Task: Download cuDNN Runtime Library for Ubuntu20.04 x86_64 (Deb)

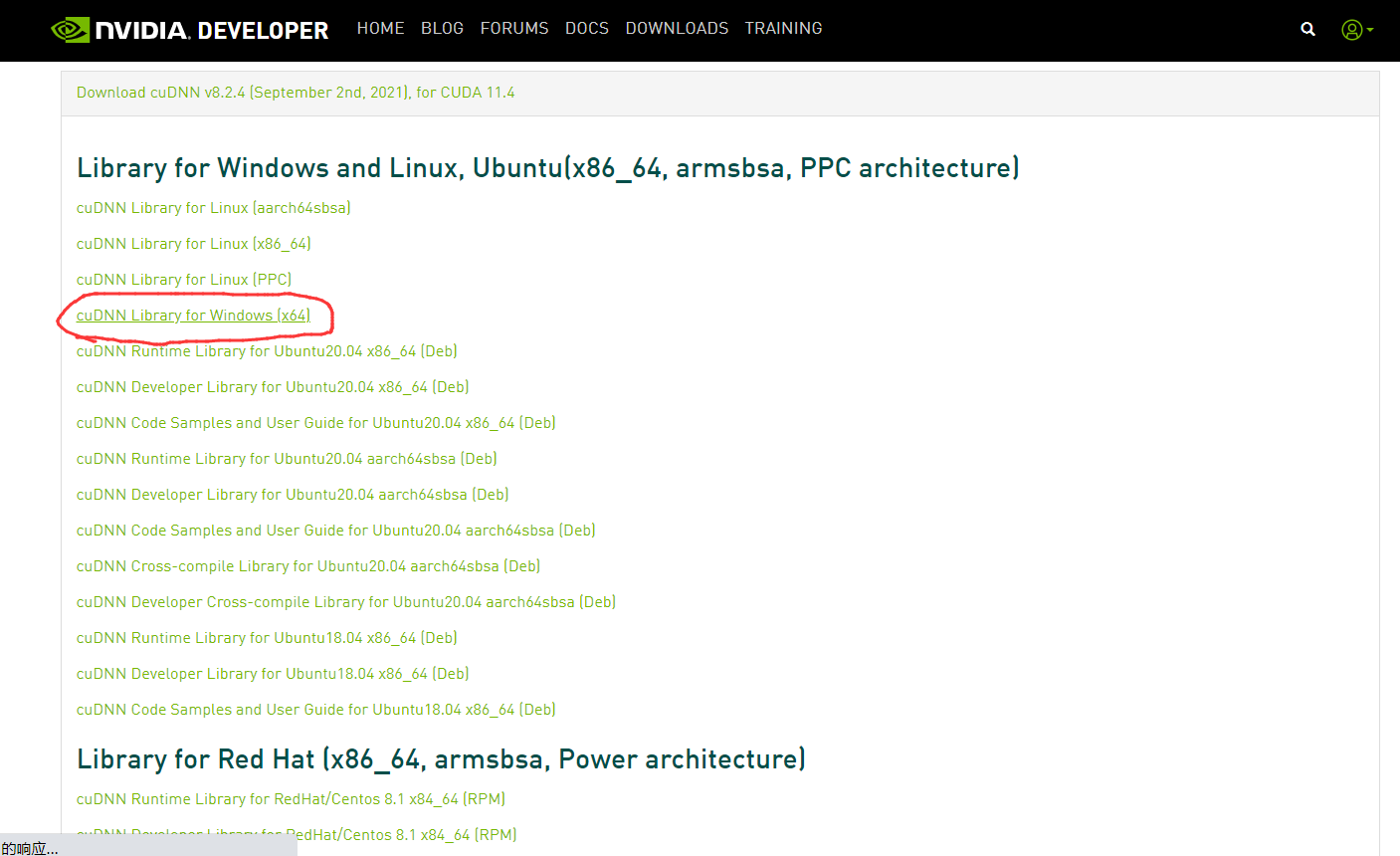Action: [267, 351]
